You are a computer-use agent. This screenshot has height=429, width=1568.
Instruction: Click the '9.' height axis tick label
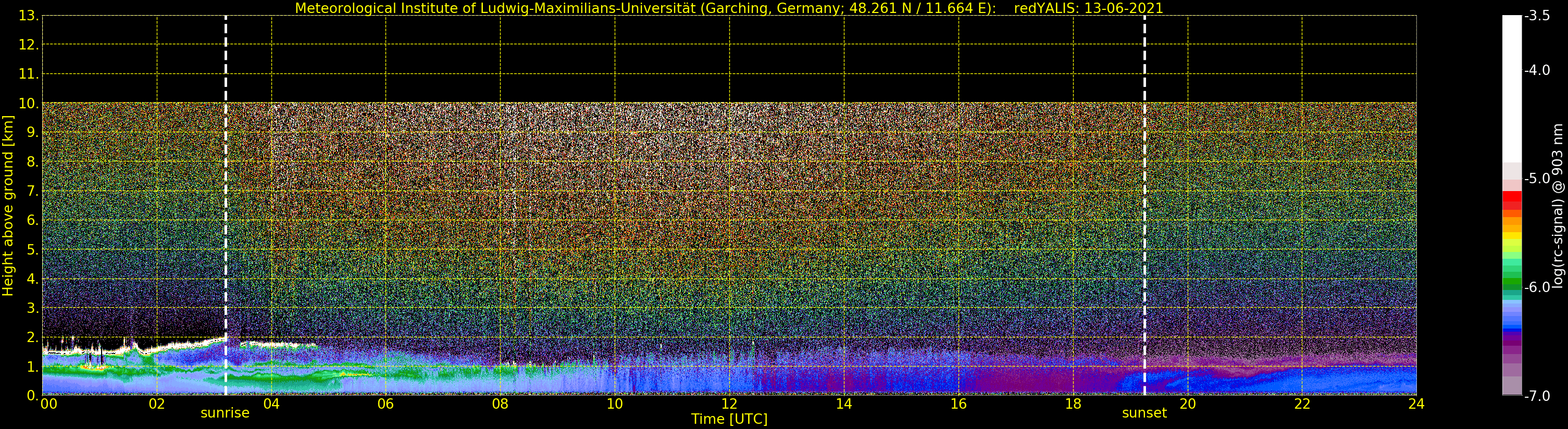click(33, 133)
